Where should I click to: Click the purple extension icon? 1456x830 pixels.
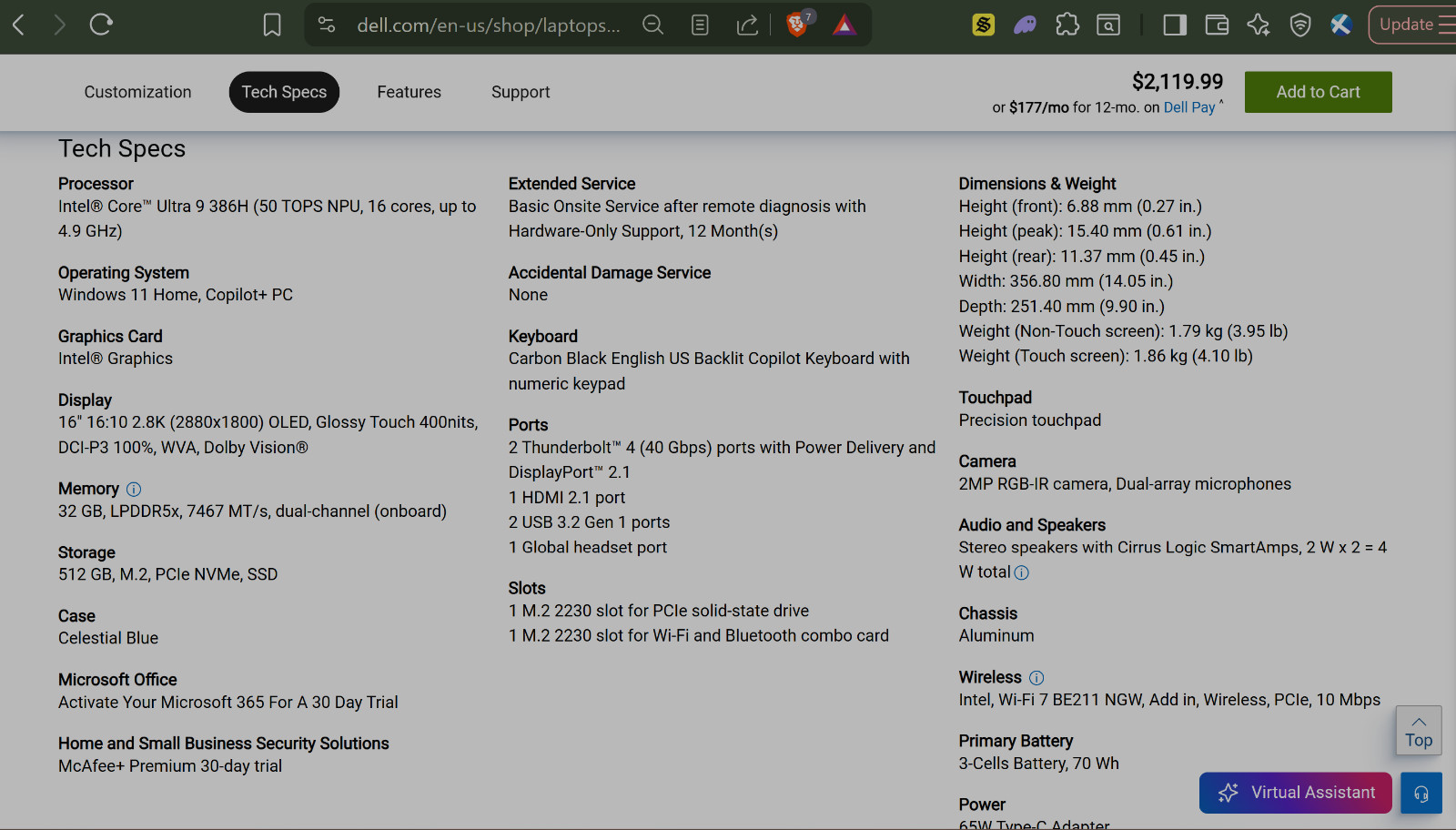(x=1026, y=25)
